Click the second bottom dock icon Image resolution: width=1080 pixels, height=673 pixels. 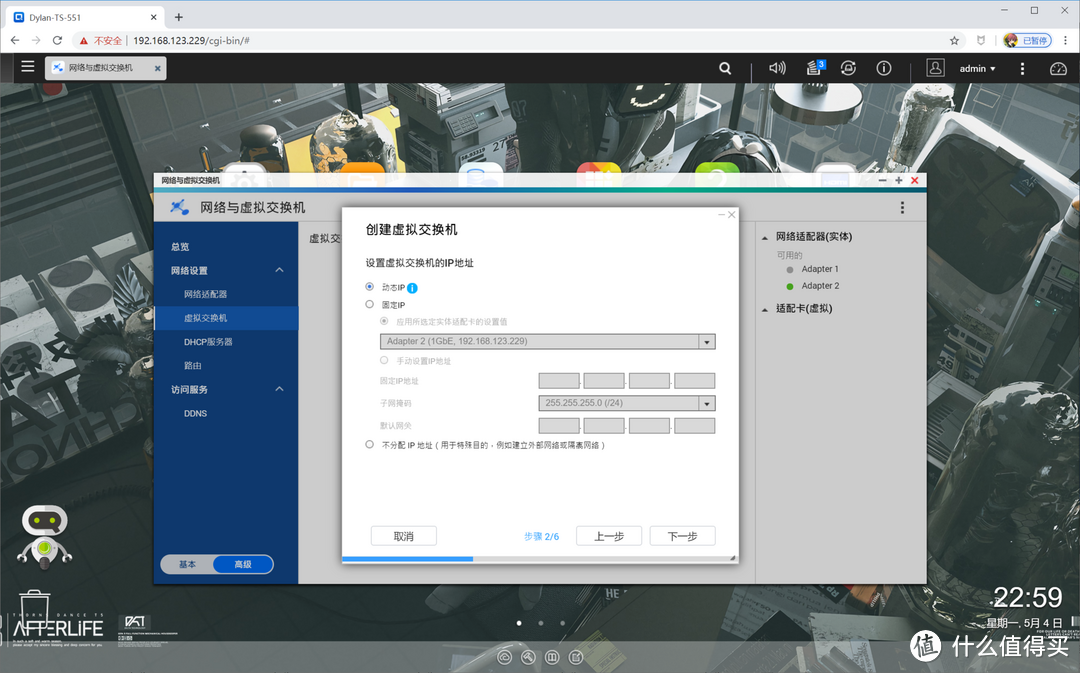[x=528, y=657]
